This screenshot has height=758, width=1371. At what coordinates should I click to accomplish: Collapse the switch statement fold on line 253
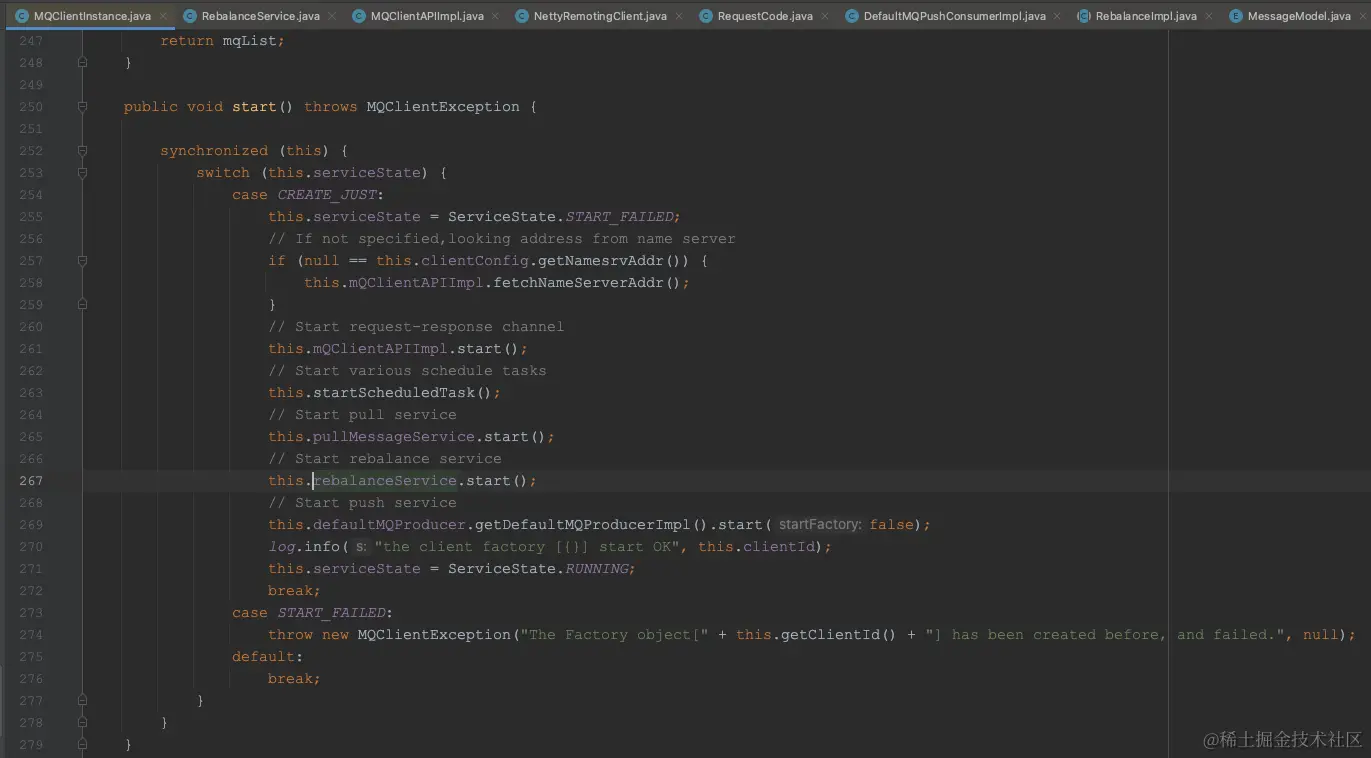click(x=82, y=173)
